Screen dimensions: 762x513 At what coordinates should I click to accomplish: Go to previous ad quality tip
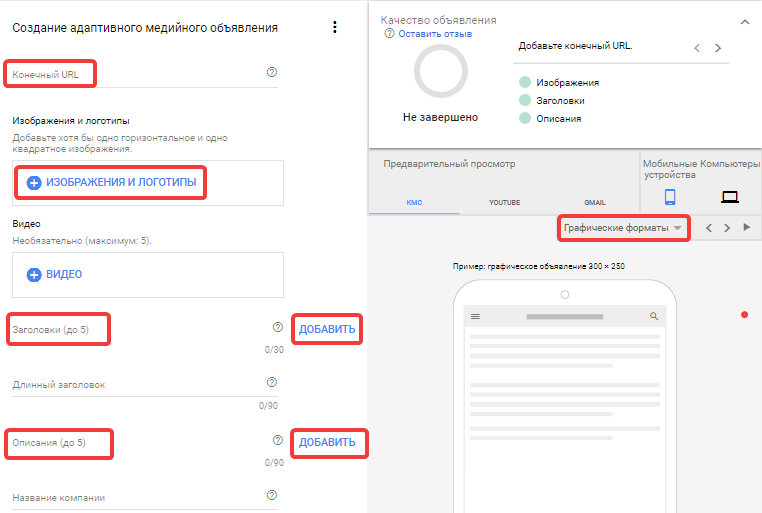tap(697, 48)
